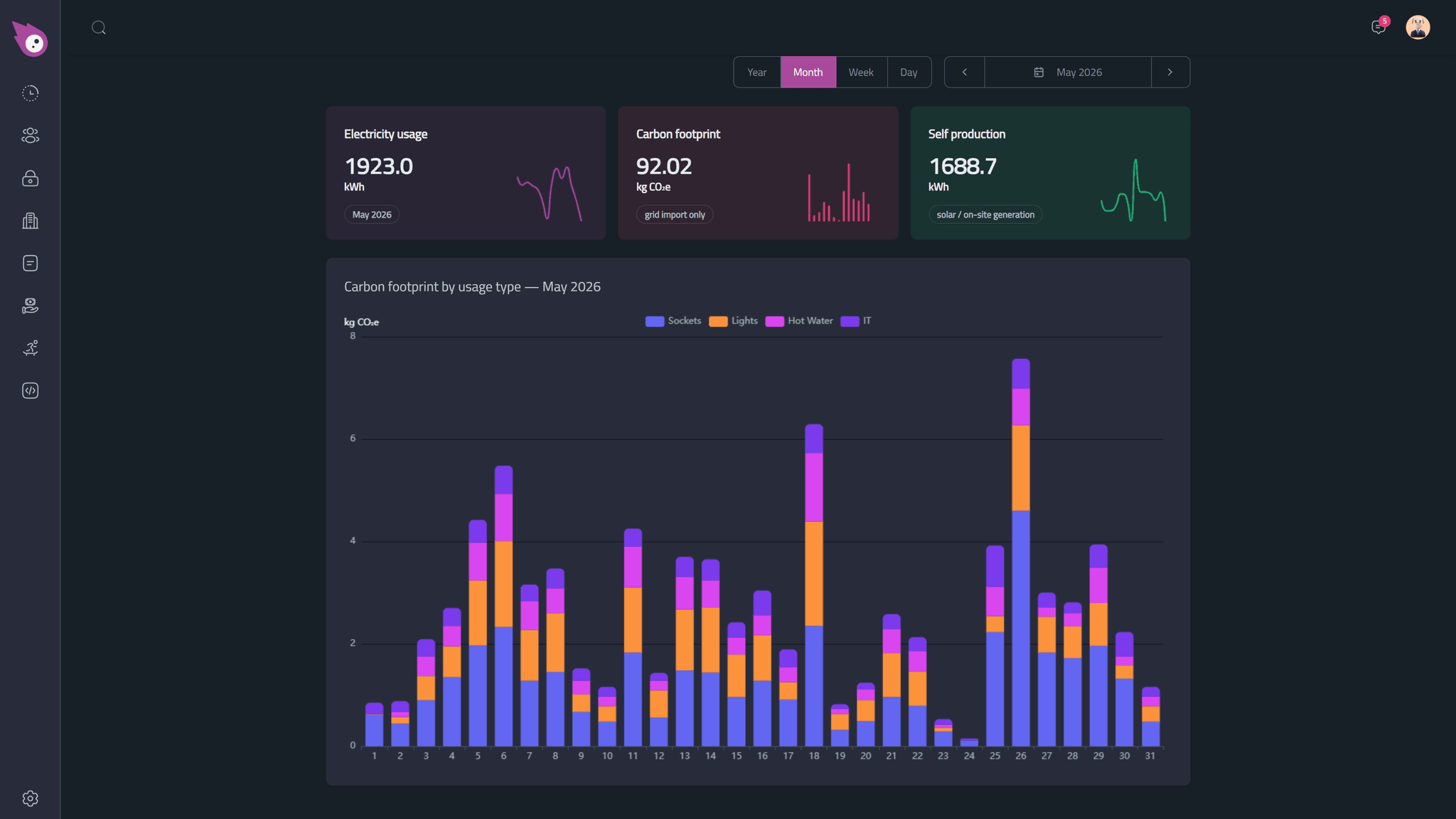
Task: Toggle the IT series in the legend
Action: (x=856, y=321)
